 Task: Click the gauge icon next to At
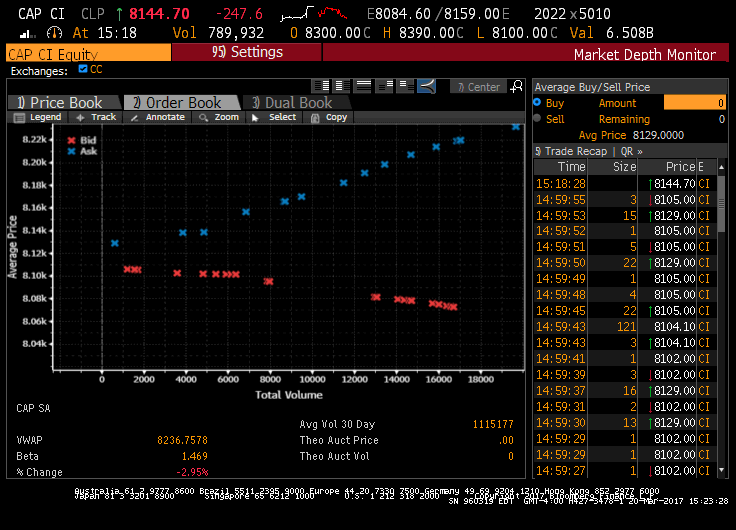coord(54,33)
